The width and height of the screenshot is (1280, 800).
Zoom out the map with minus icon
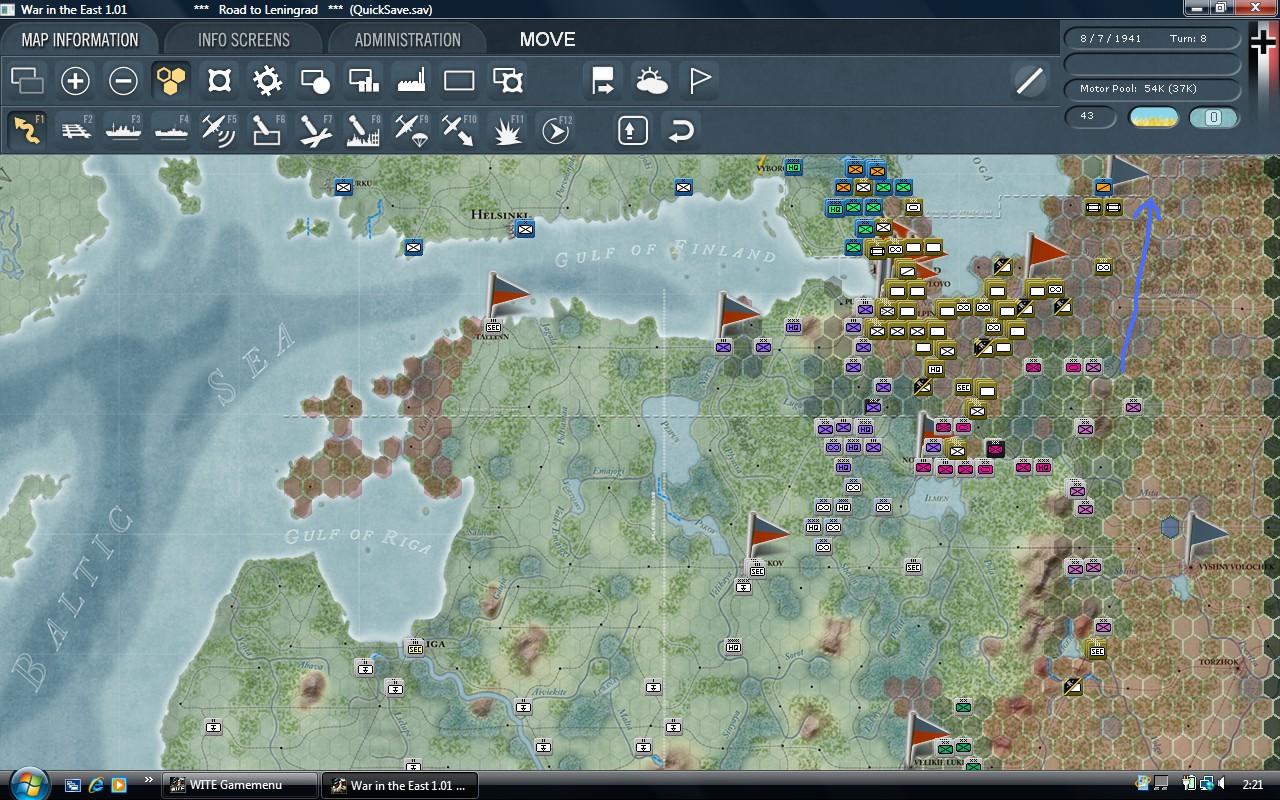coord(123,80)
